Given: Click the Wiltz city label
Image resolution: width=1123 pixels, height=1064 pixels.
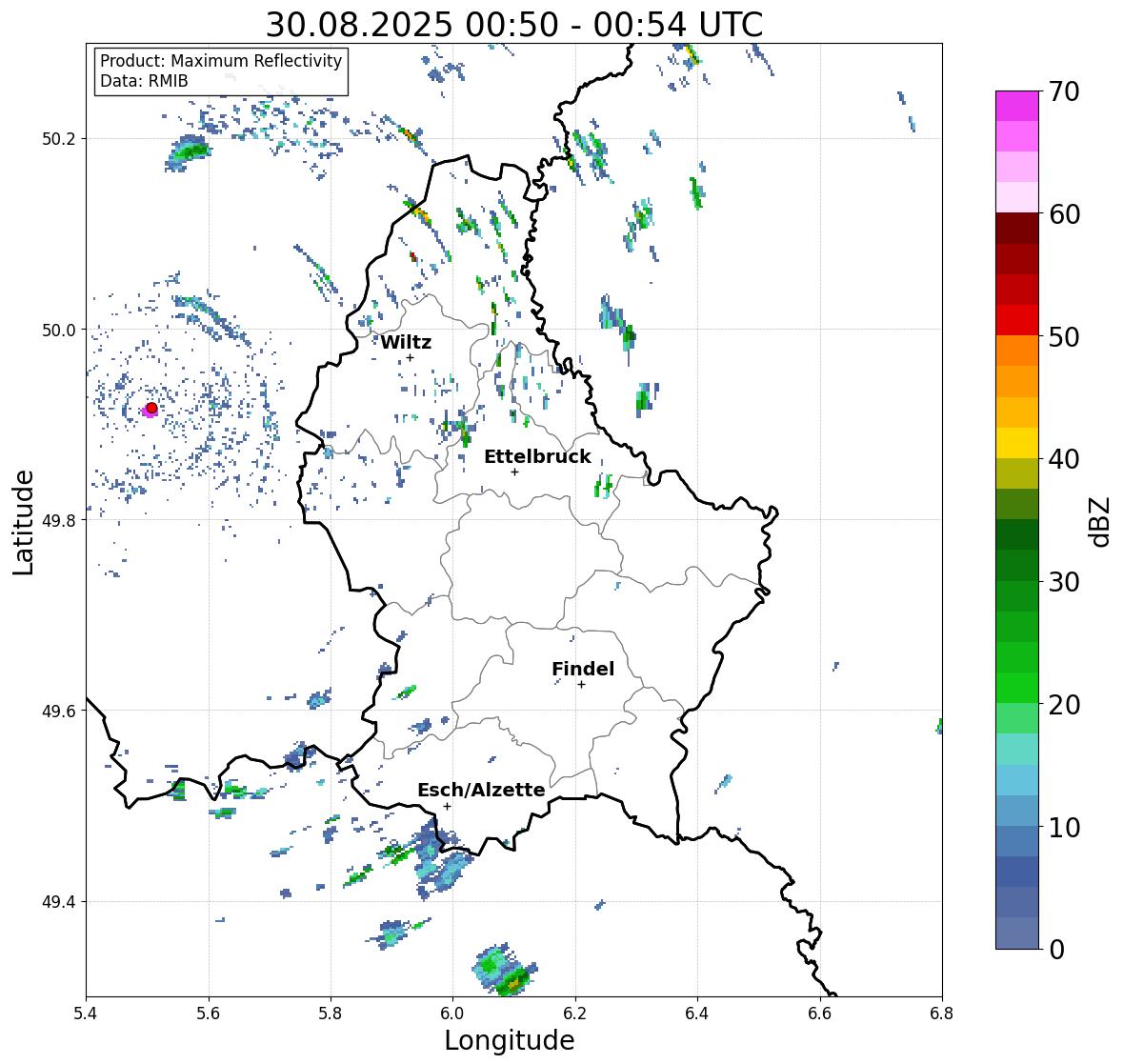Looking at the screenshot, I should 406,342.
